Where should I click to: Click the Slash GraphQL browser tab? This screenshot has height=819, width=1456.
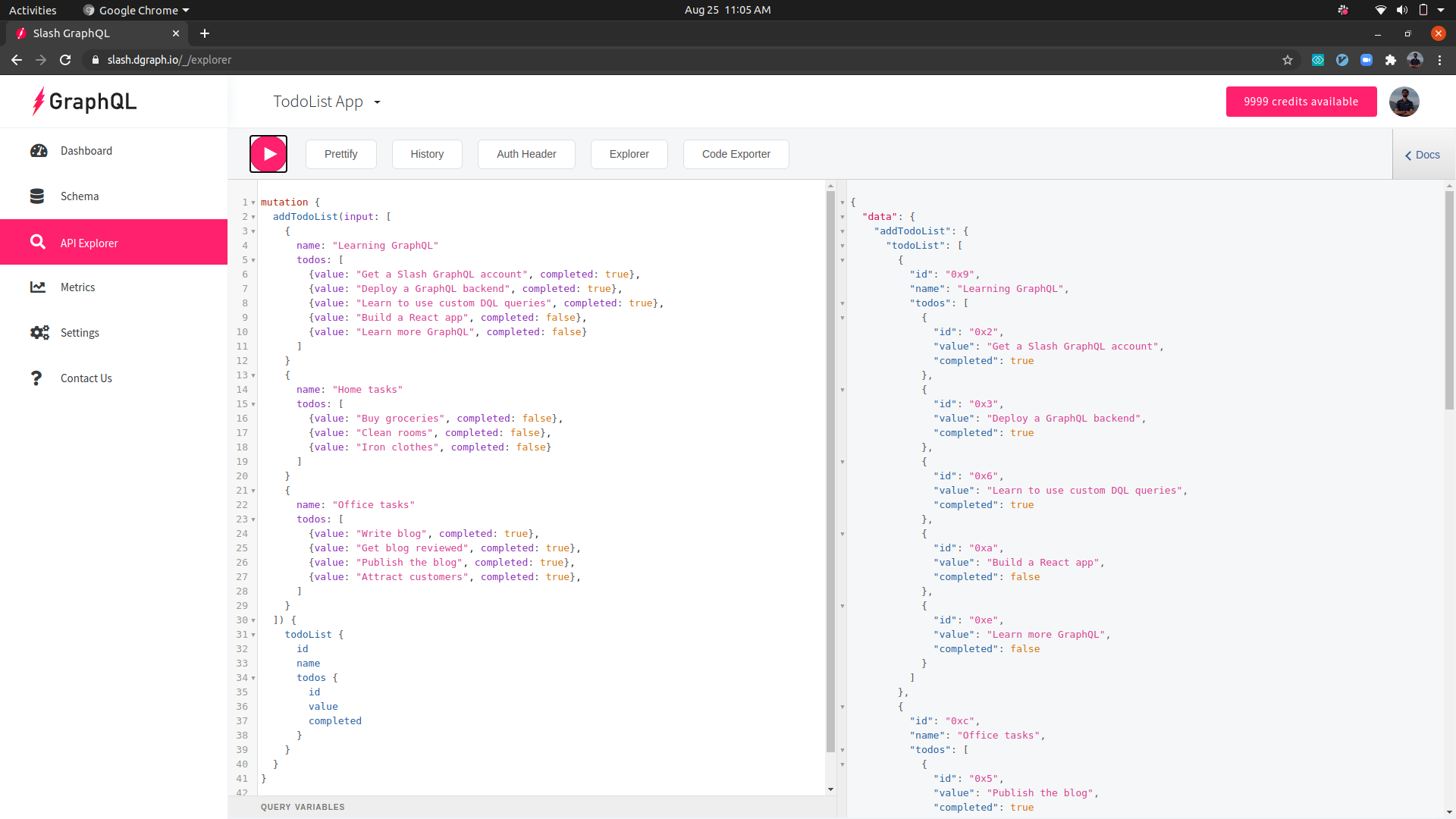pyautogui.click(x=99, y=33)
